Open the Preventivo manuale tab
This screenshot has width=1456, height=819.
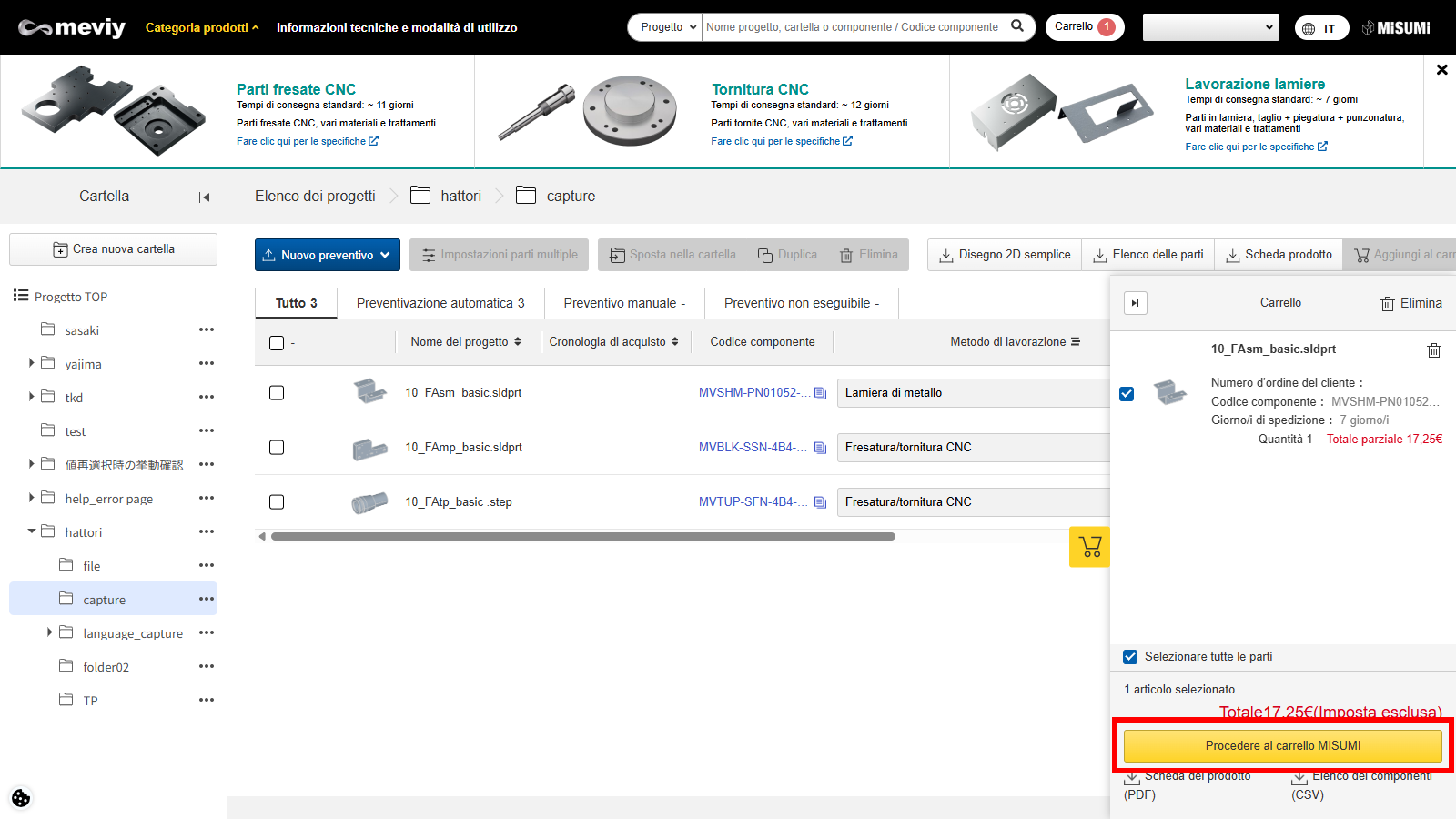click(623, 303)
